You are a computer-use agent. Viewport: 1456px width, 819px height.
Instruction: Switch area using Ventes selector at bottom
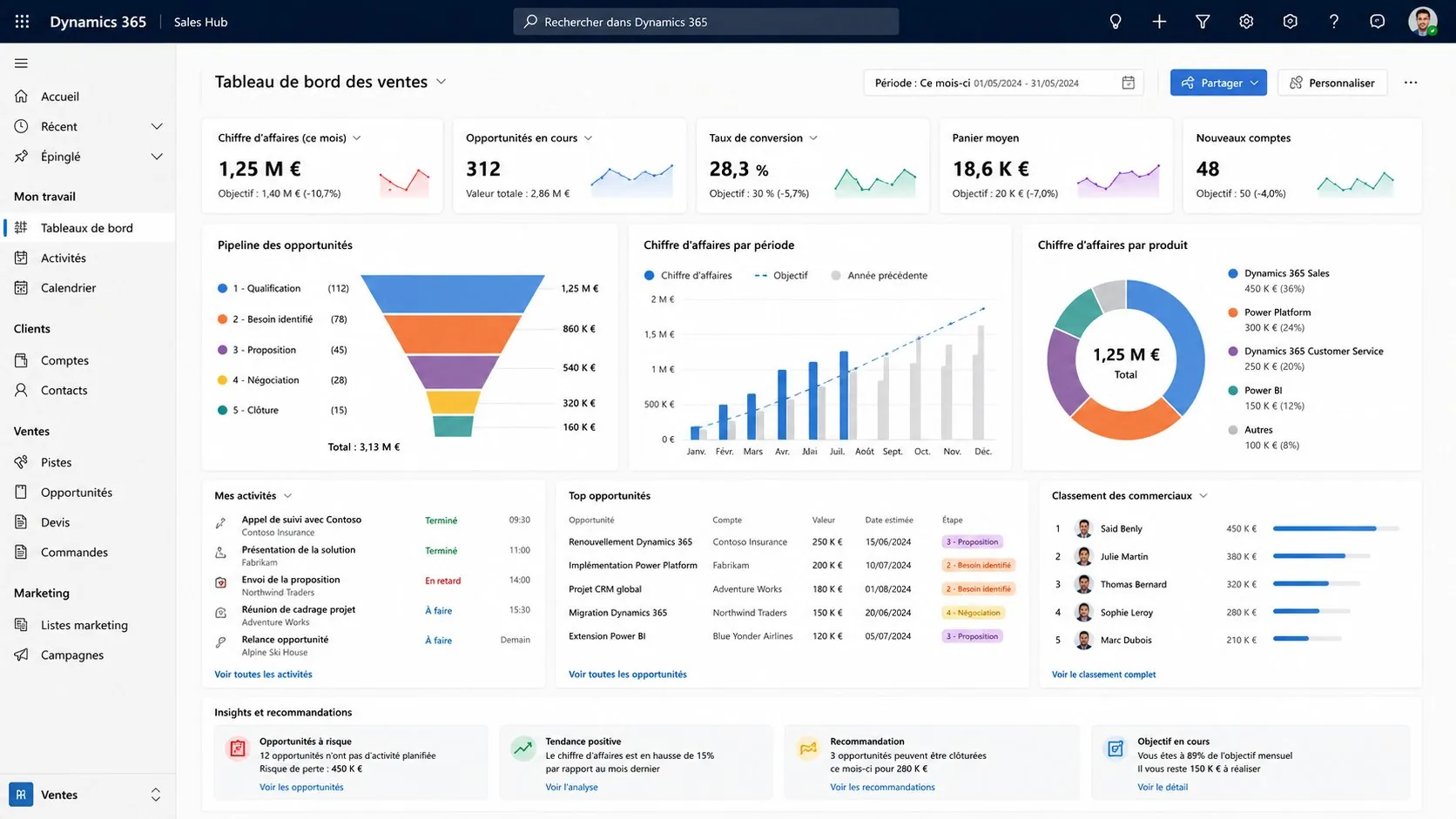click(87, 795)
